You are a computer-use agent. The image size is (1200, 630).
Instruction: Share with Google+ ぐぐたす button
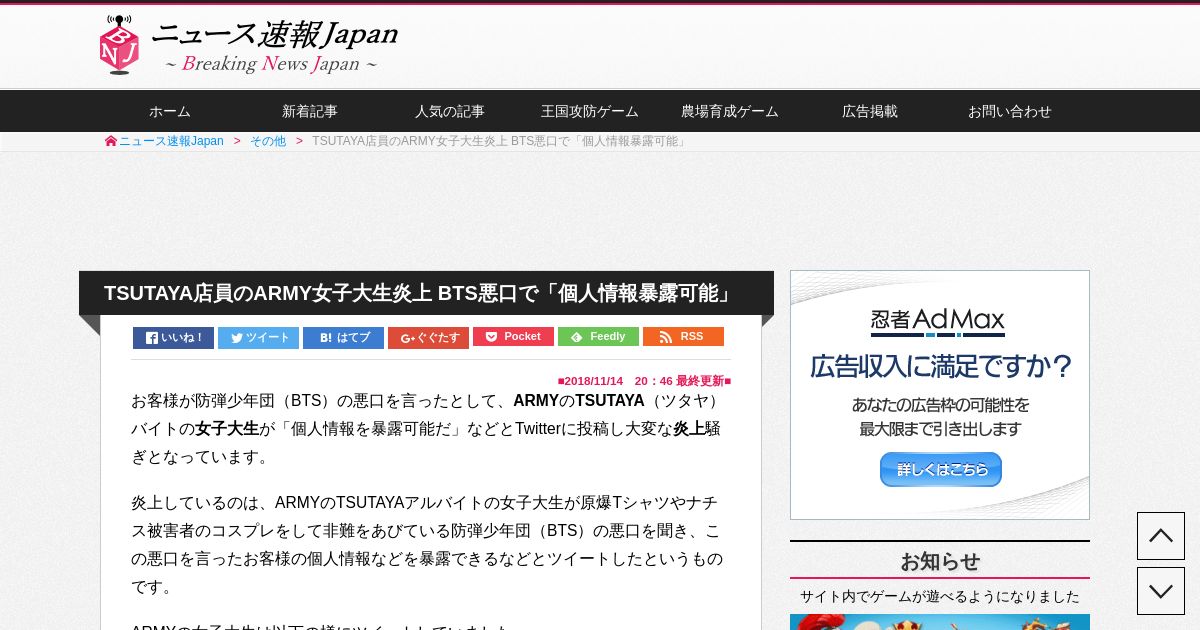point(428,337)
